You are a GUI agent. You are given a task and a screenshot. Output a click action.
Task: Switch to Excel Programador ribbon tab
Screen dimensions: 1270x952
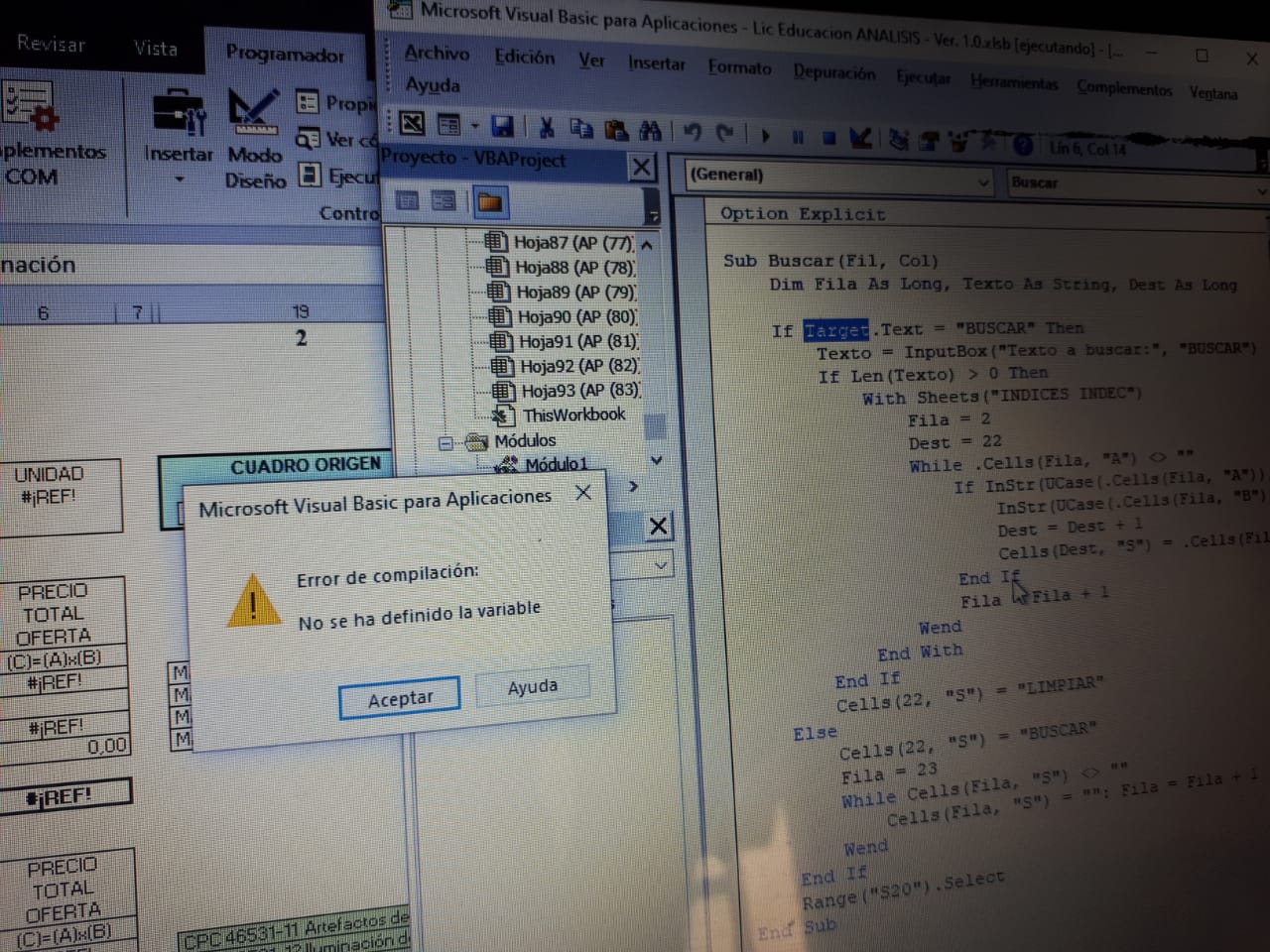(285, 54)
